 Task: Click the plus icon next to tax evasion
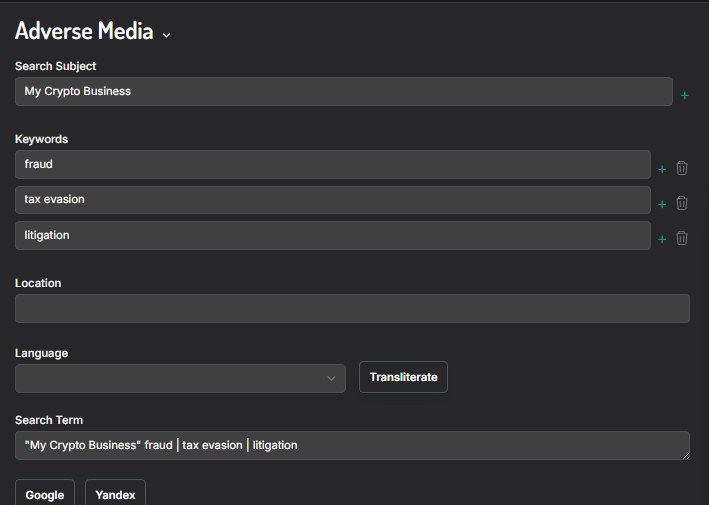pos(662,204)
